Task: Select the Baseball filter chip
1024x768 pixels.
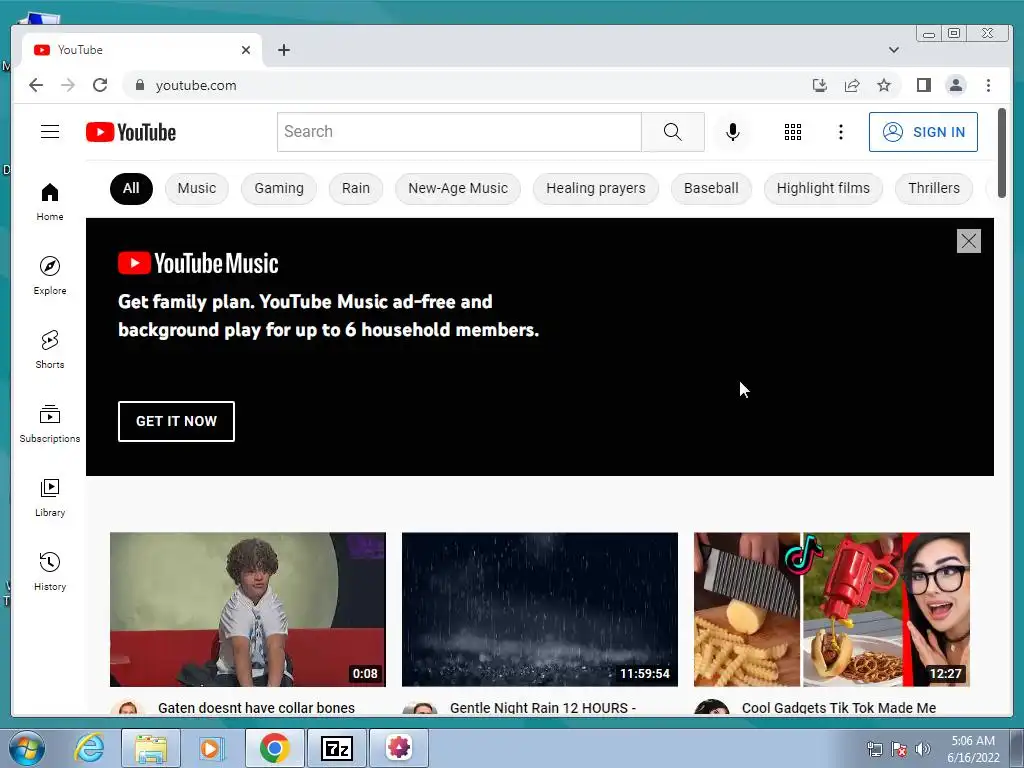Action: (x=711, y=189)
